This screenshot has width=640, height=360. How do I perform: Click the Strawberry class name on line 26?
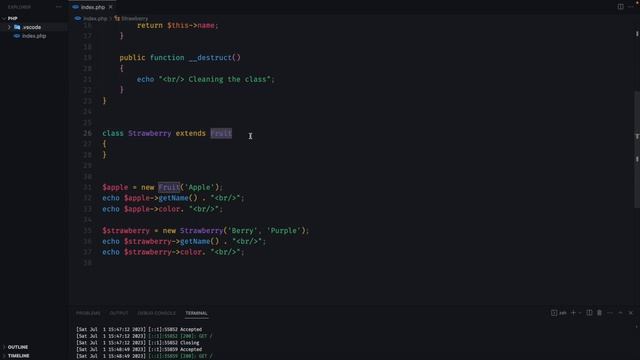point(149,133)
